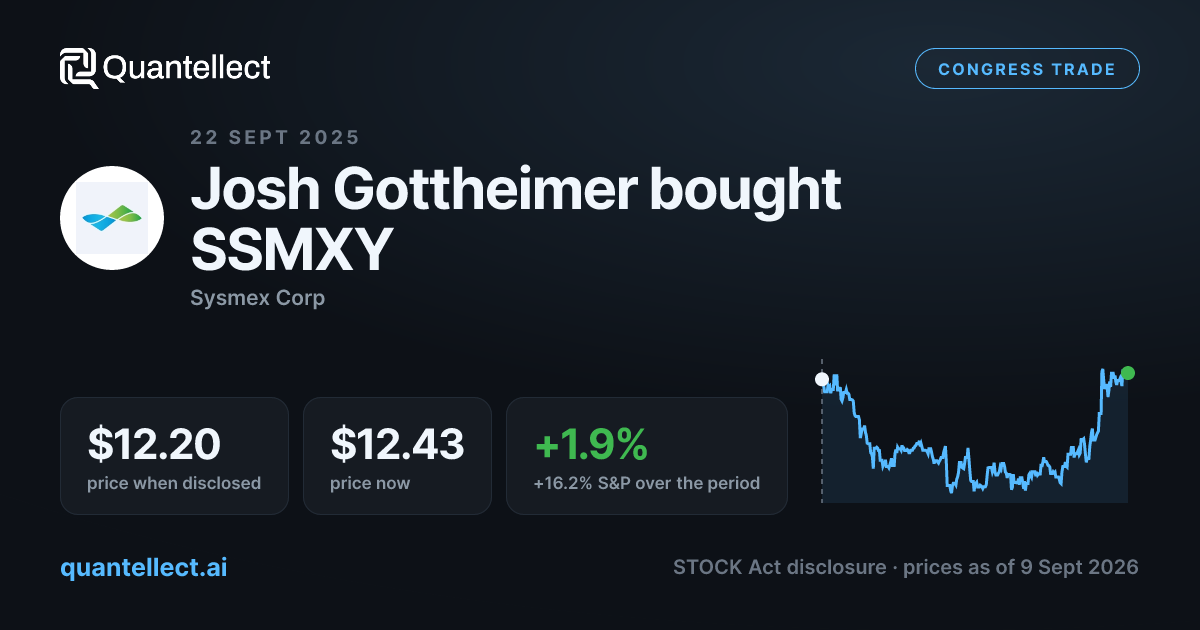Select the +1.9% return card
Screen dimensions: 1200x630
tap(647, 456)
